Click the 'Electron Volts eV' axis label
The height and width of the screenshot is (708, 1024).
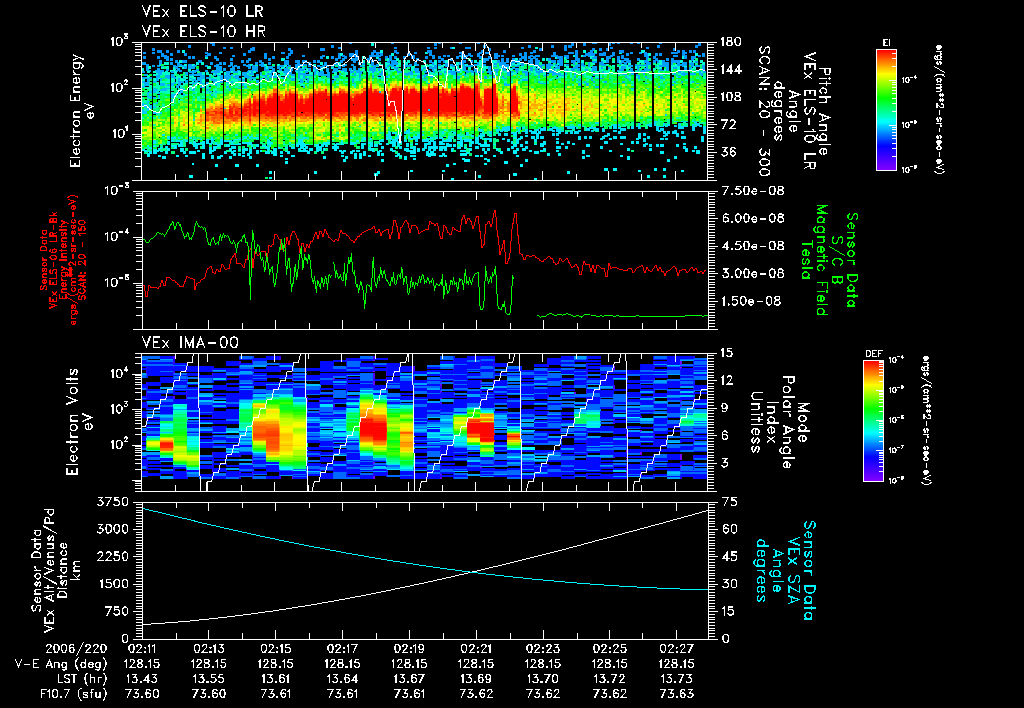point(78,423)
